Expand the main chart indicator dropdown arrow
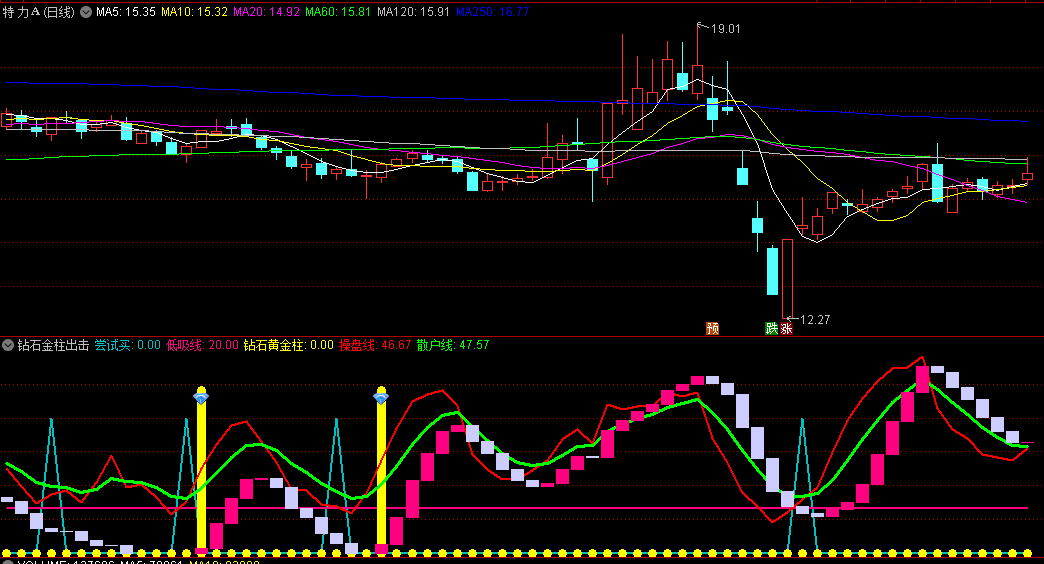The image size is (1044, 564). click(x=86, y=12)
